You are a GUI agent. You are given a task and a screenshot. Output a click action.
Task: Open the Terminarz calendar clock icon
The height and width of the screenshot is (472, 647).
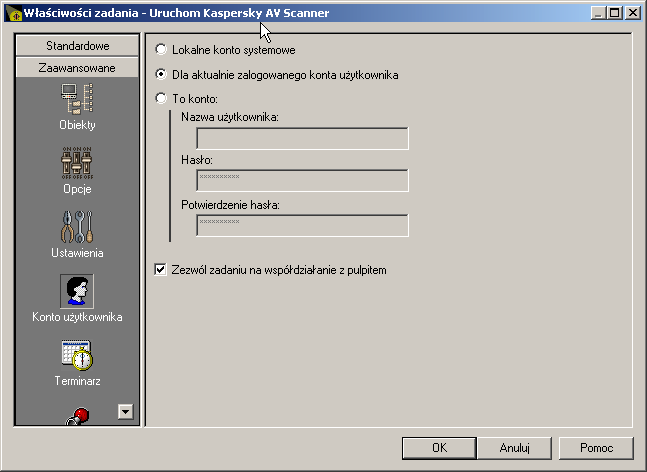tap(77, 355)
